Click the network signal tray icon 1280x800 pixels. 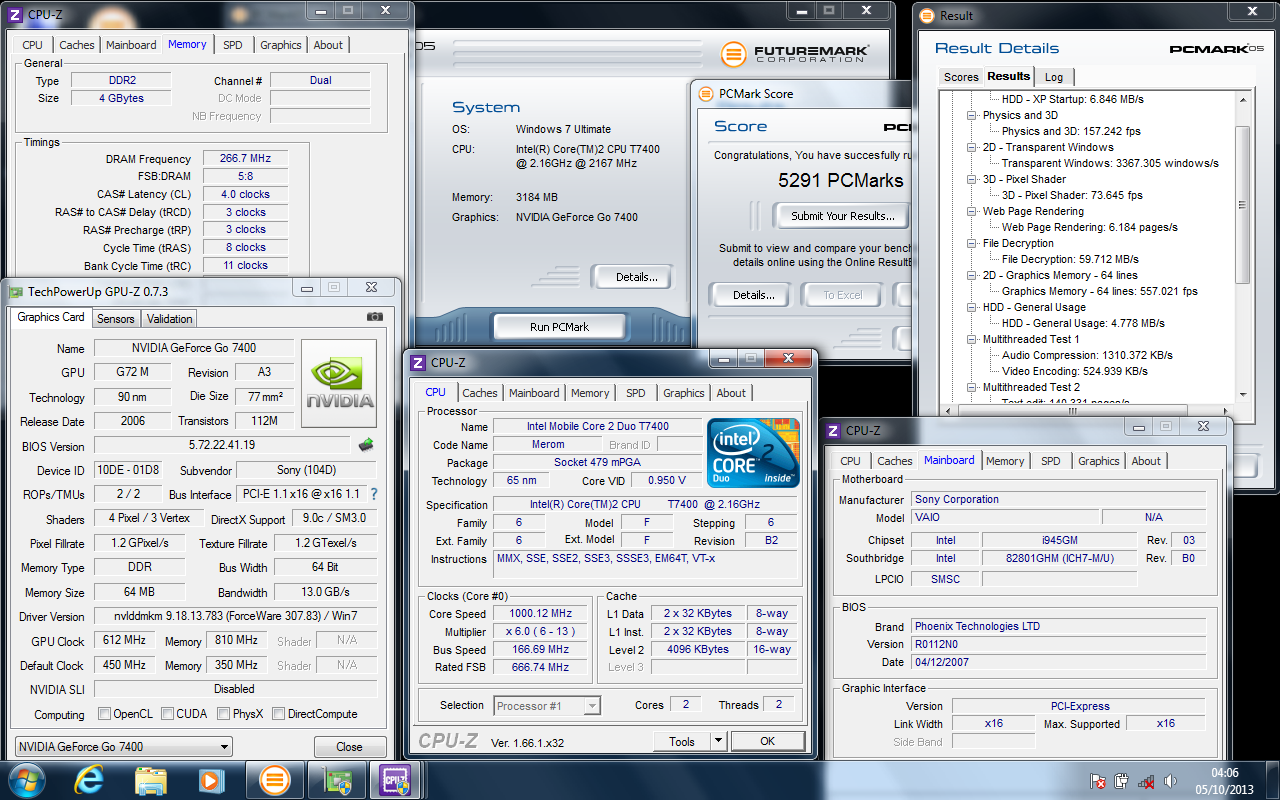[x=1146, y=781]
